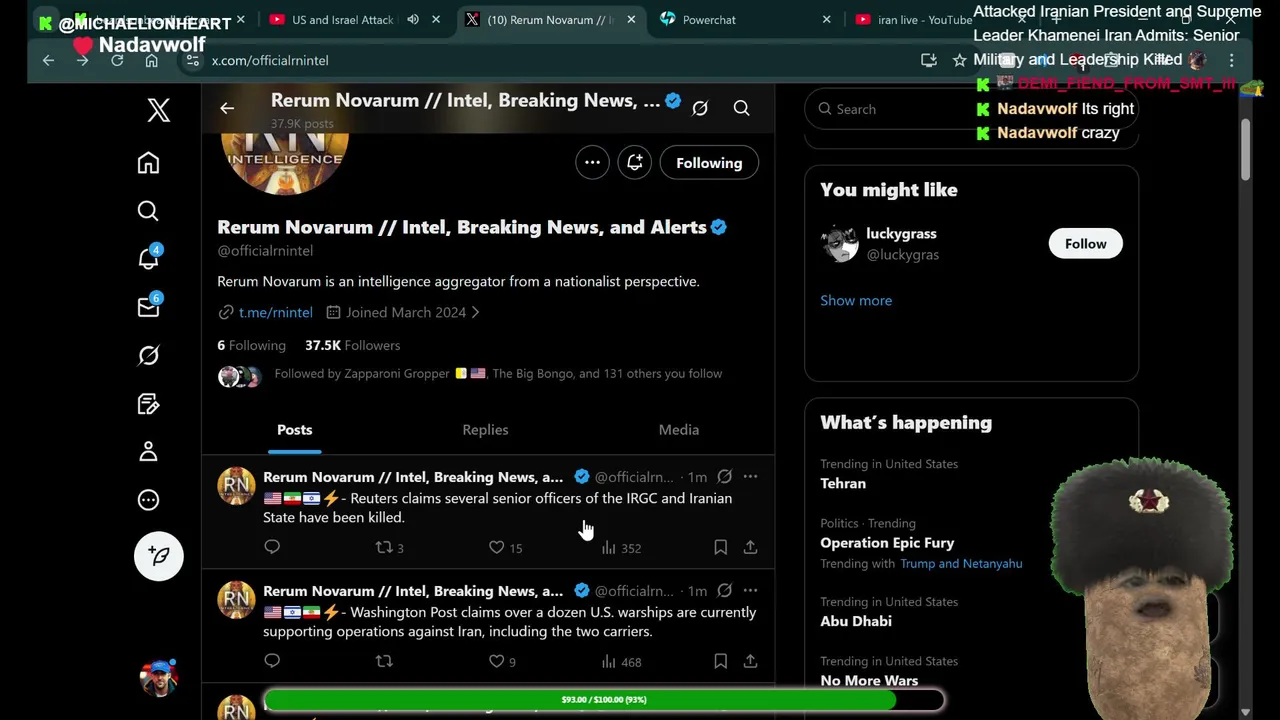Screen dimensions: 1280x720
Task: Select the Posts tab
Action: pos(294,430)
